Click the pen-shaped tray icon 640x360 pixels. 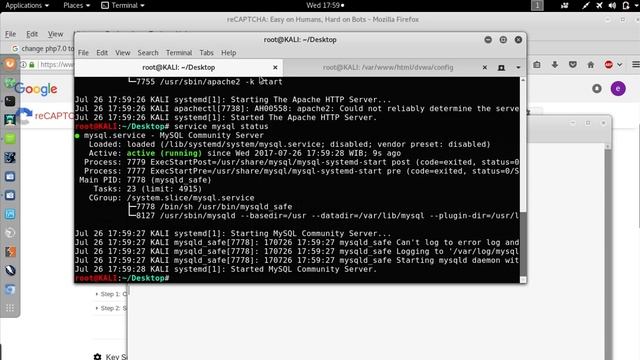[586, 5]
